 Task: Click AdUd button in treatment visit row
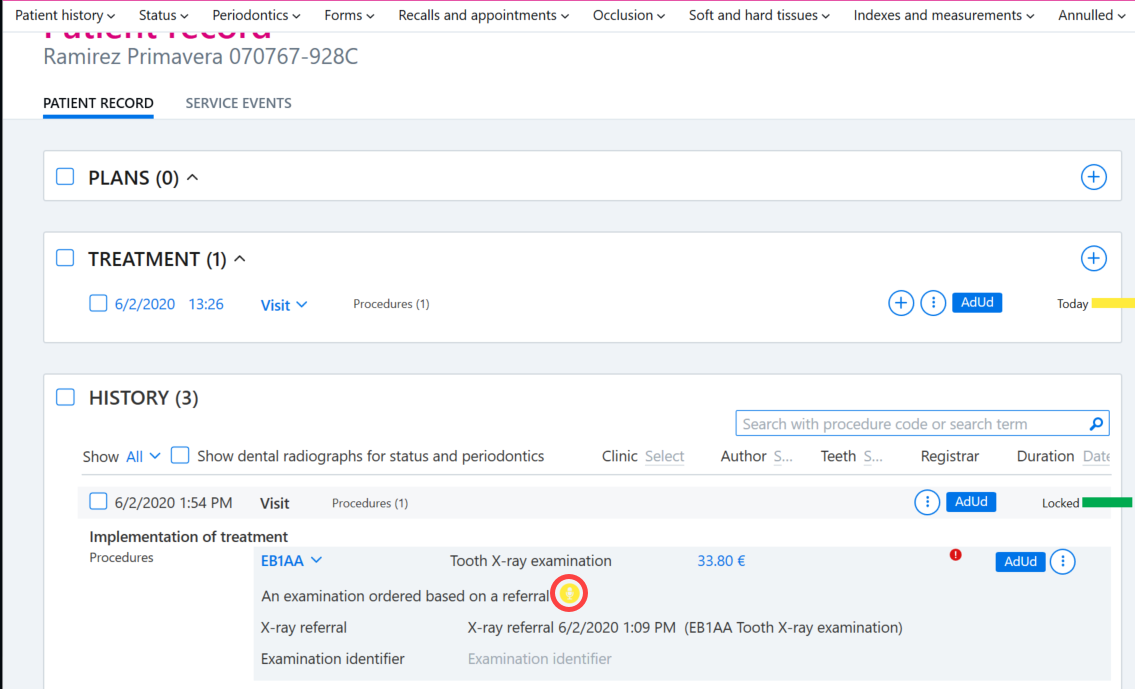pos(976,303)
